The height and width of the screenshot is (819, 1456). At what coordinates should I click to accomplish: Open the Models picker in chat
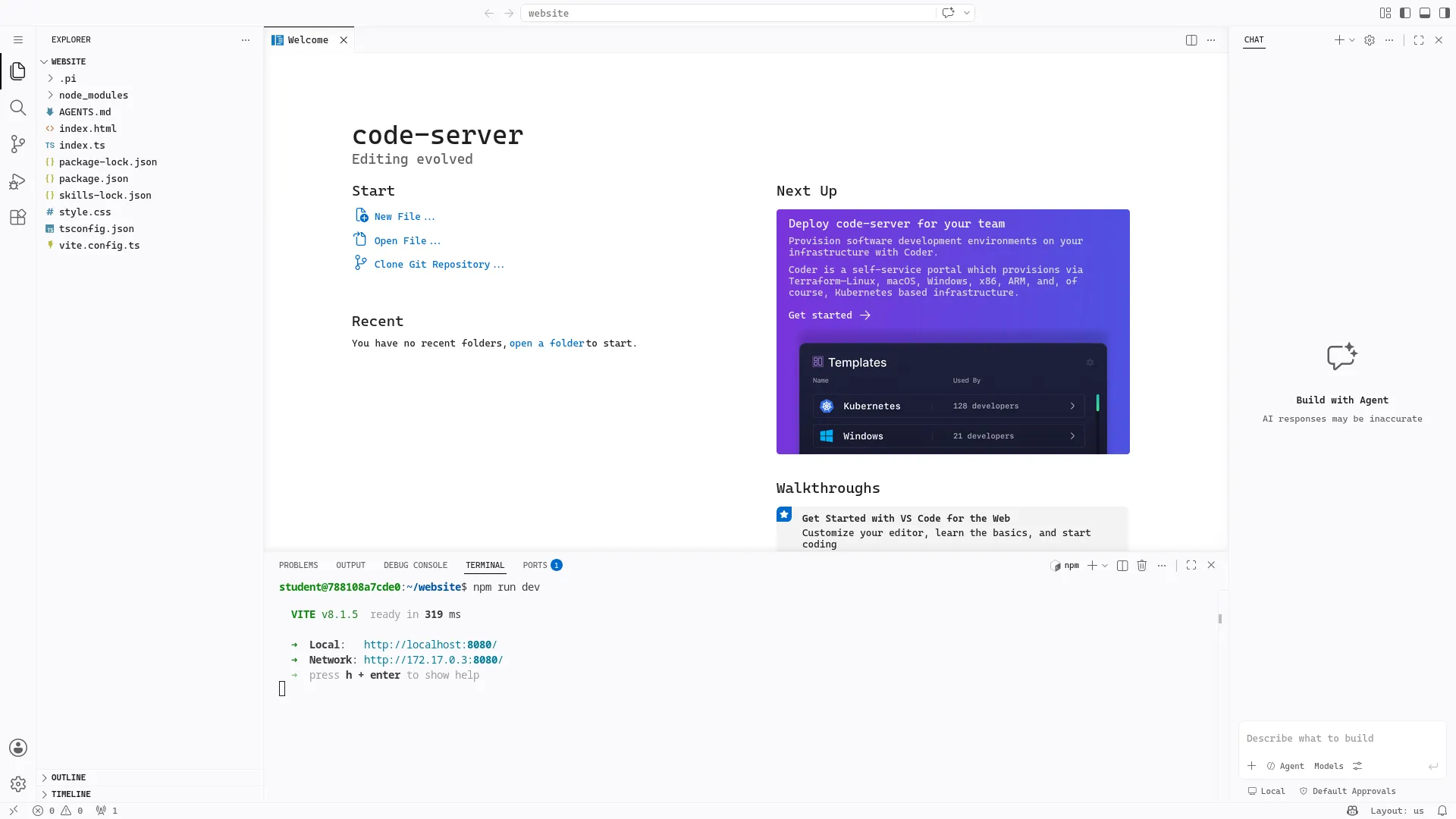tap(1329, 766)
